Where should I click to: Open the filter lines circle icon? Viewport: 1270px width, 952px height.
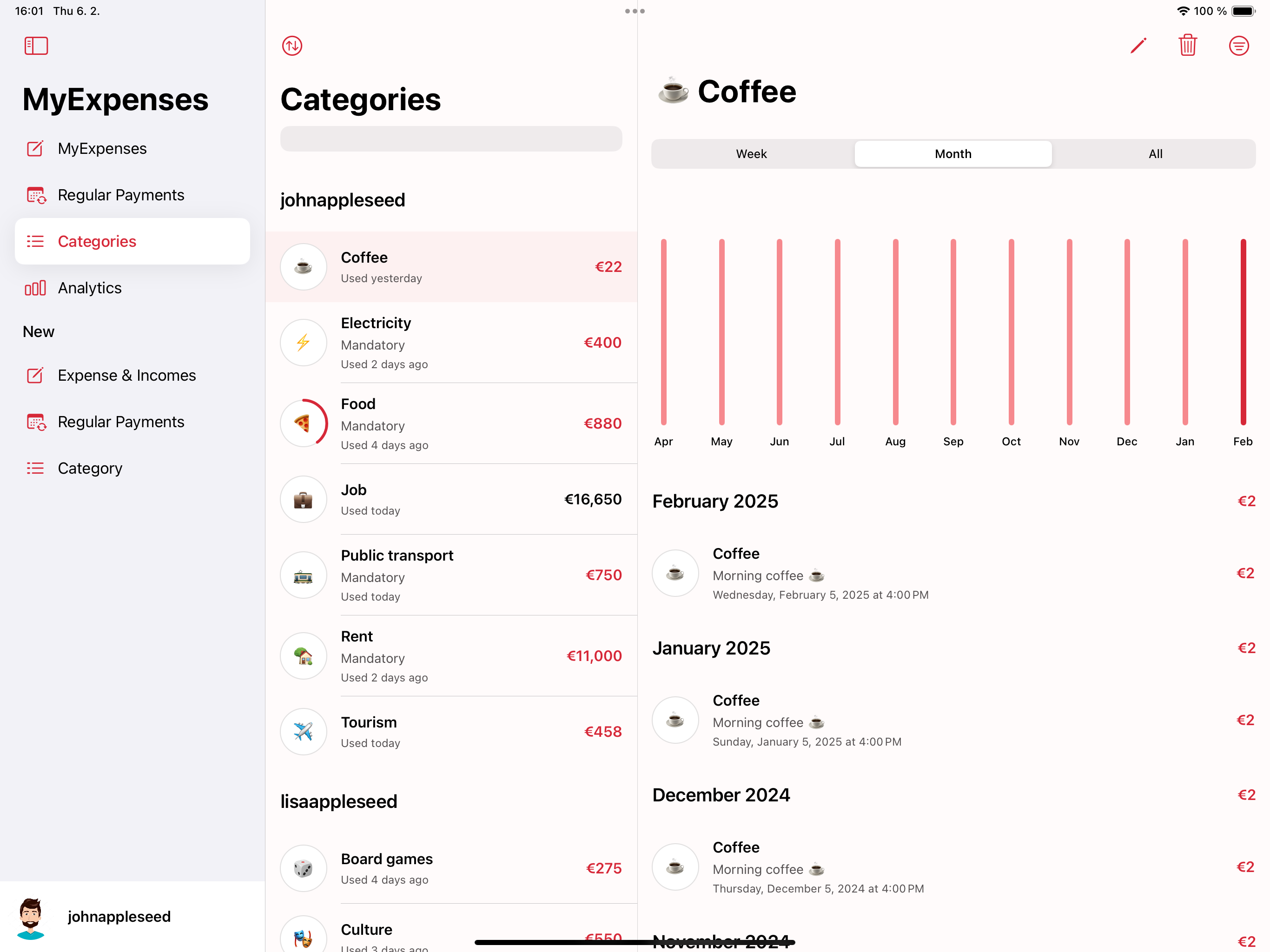pyautogui.click(x=1238, y=46)
